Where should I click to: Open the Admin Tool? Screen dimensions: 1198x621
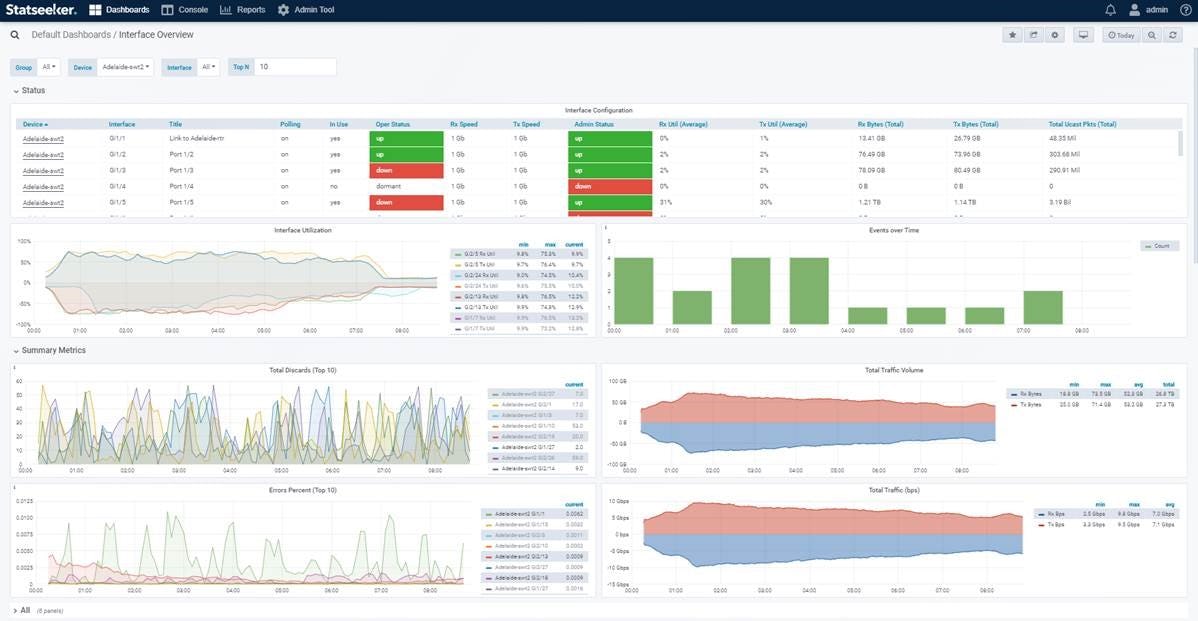click(x=308, y=9)
